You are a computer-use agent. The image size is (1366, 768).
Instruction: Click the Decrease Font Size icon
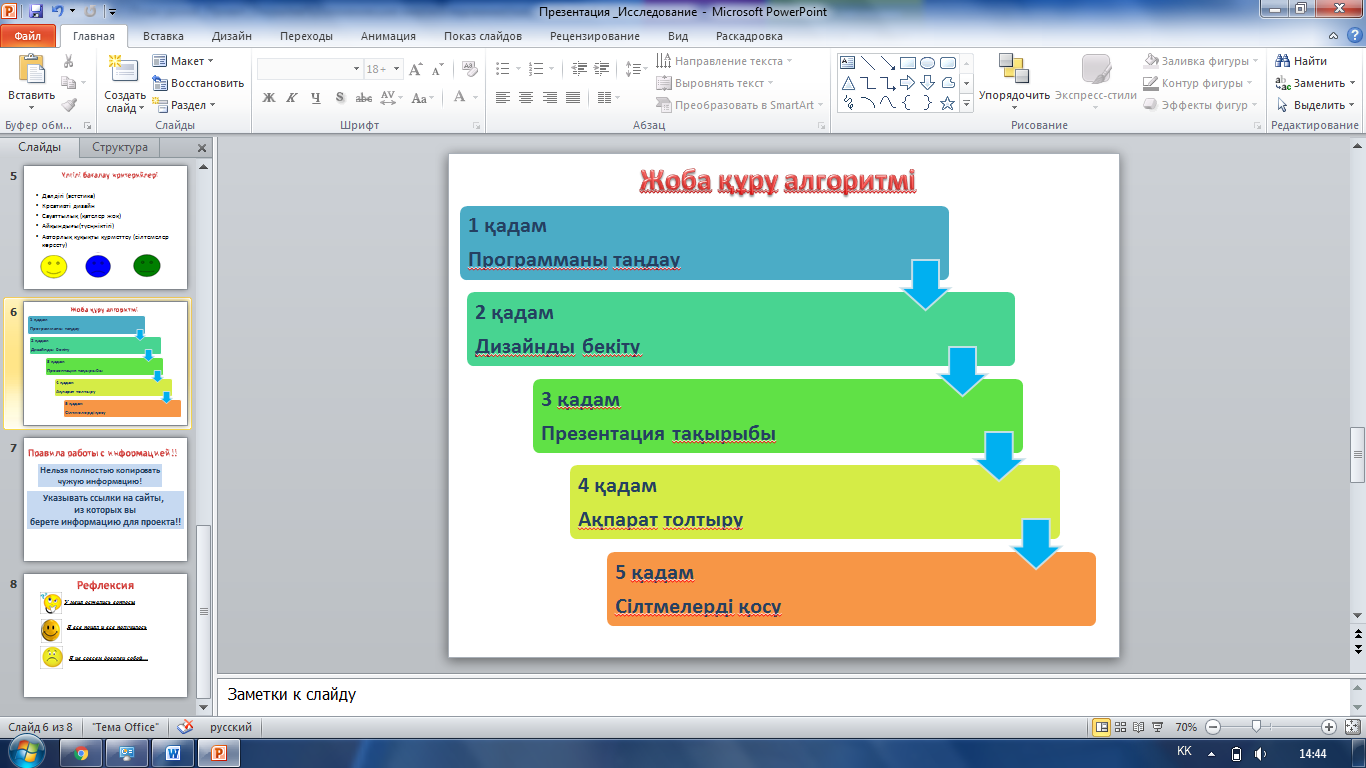pos(436,69)
